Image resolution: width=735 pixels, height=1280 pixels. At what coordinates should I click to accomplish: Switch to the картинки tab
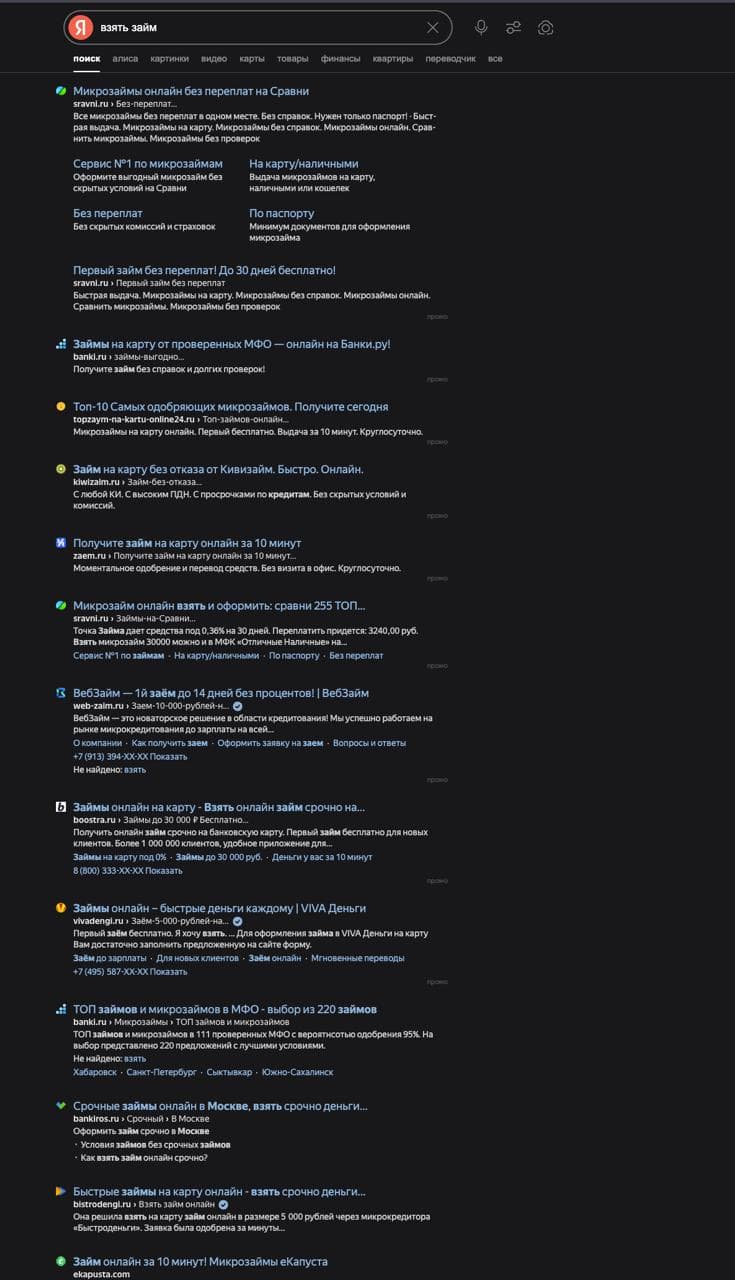click(x=169, y=59)
